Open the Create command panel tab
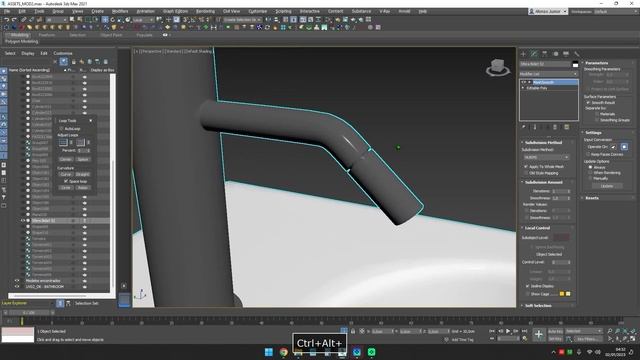This screenshot has height=360, width=640. (524, 54)
